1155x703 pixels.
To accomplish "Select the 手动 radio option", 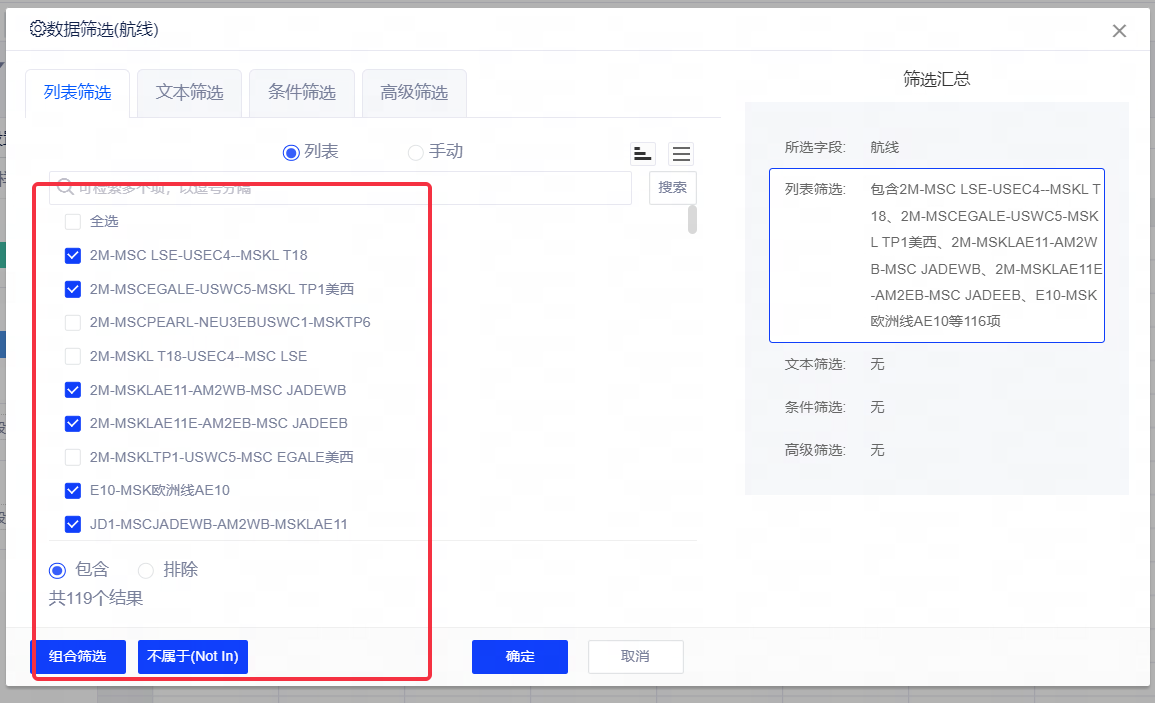I will (x=416, y=152).
